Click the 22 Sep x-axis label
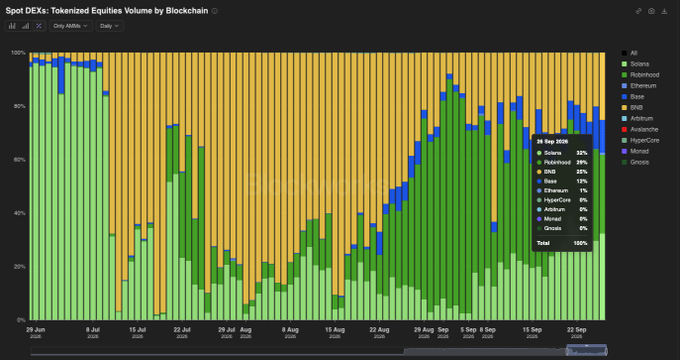 coord(577,330)
